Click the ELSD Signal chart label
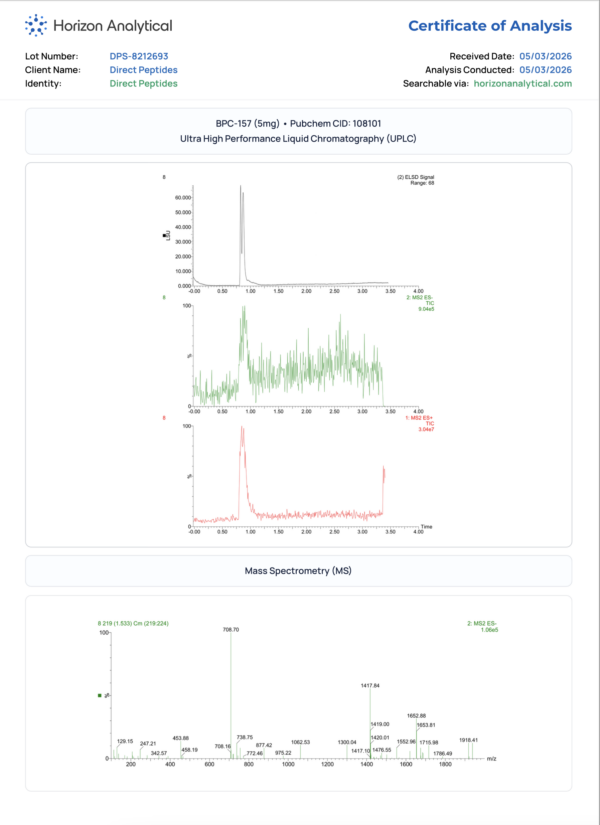 point(416,180)
